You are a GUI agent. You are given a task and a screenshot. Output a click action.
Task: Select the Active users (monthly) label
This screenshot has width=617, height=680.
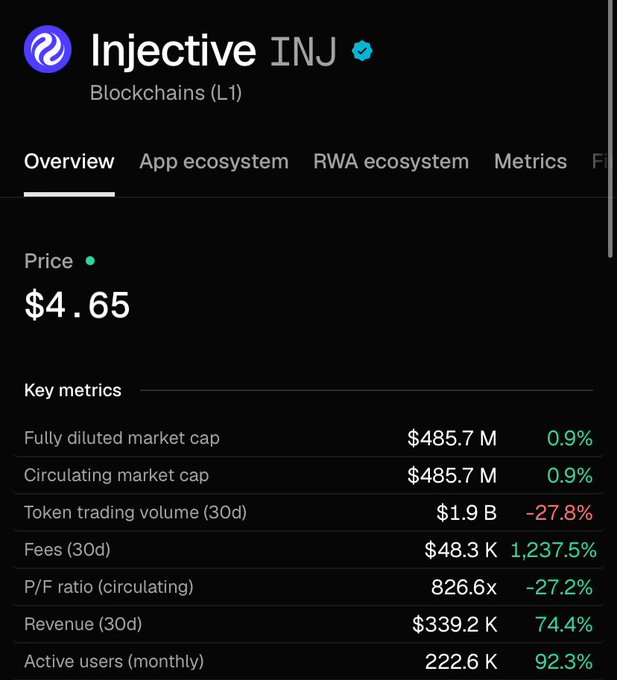pyautogui.click(x=114, y=662)
